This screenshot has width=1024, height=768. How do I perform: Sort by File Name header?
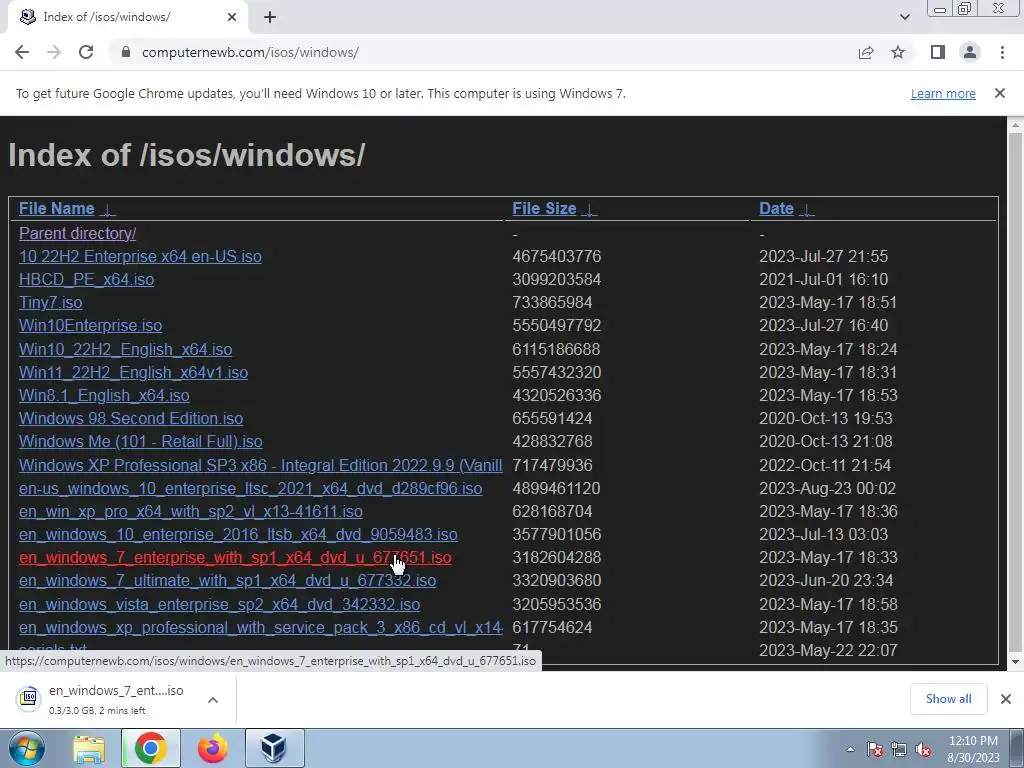pos(57,208)
